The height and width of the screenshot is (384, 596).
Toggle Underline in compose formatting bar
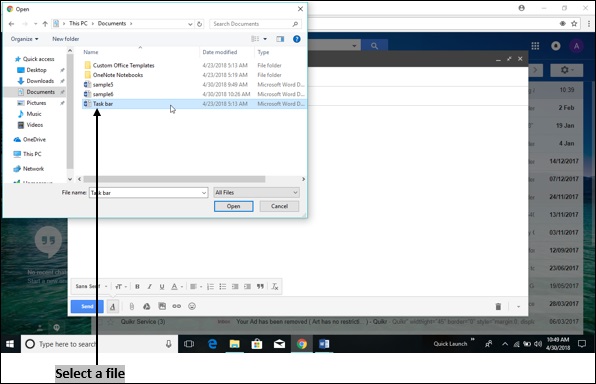tap(162, 287)
